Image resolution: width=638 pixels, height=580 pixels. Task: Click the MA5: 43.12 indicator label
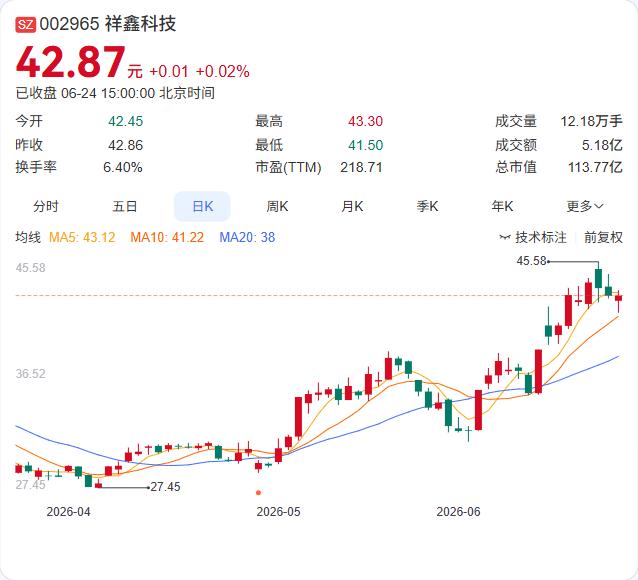(82, 237)
